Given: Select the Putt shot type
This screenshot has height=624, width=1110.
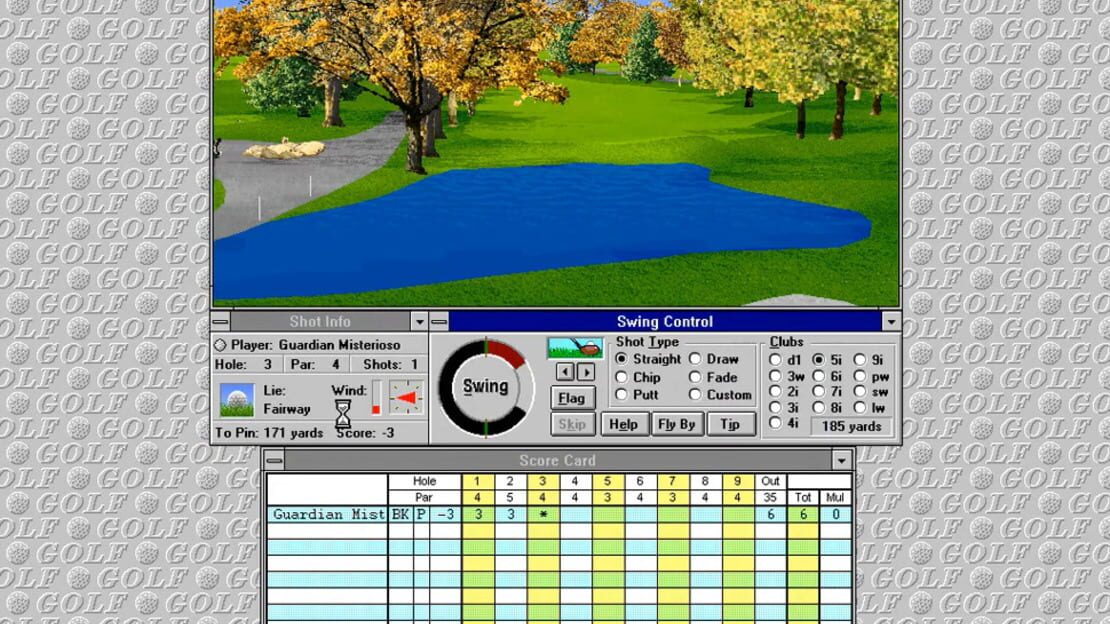Looking at the screenshot, I should click(x=637, y=395).
